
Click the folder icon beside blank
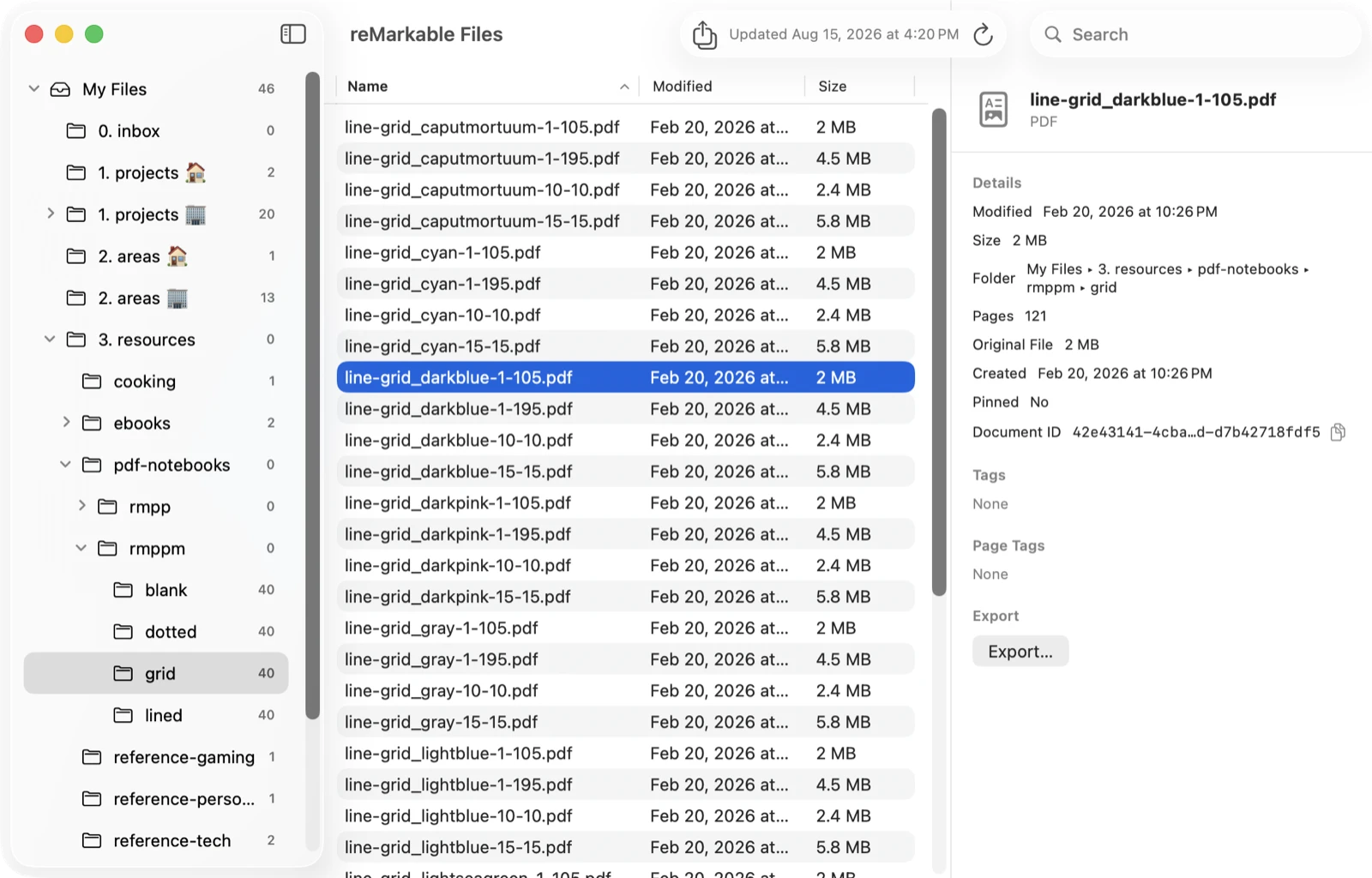[x=123, y=590]
